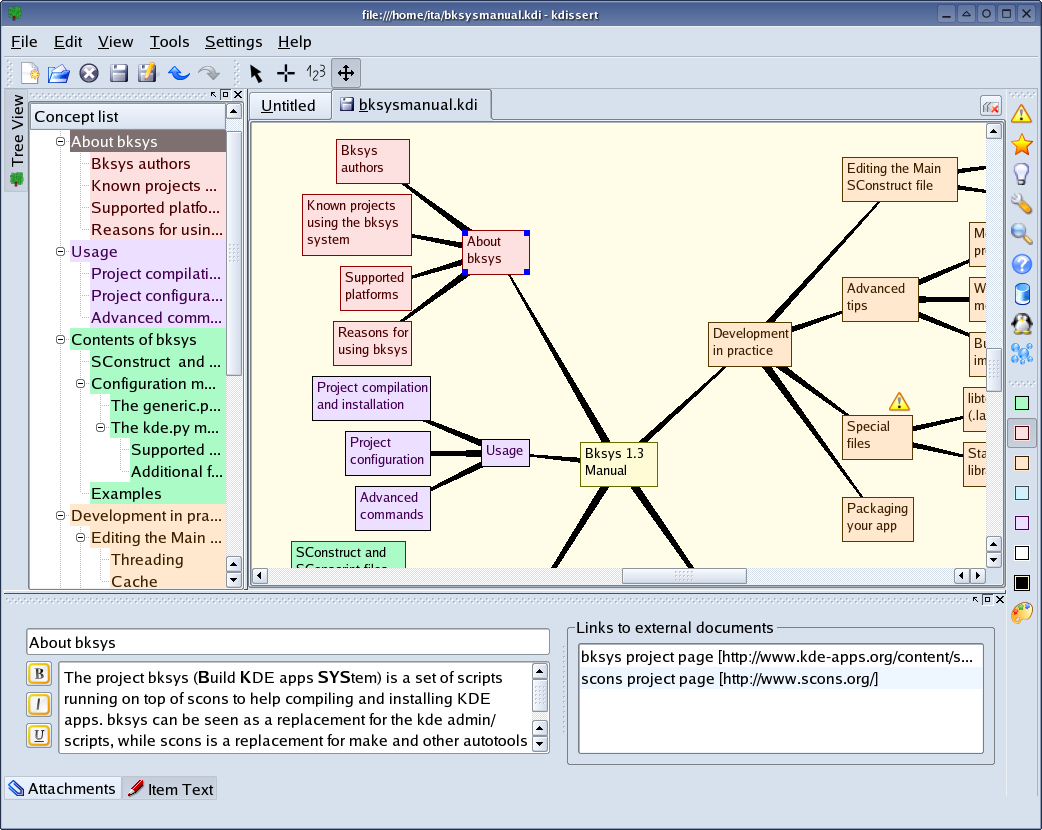Click the grey Redo arrow
The height and width of the screenshot is (830, 1042).
click(209, 73)
